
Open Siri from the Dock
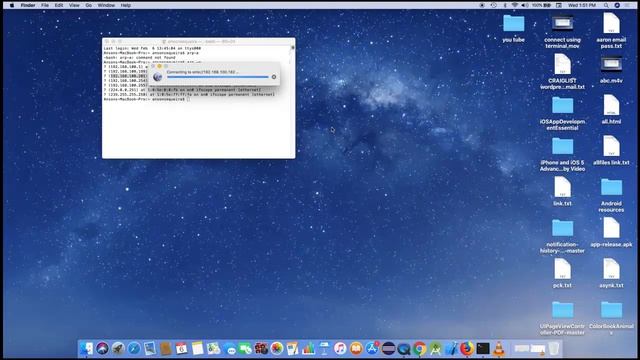102,349
